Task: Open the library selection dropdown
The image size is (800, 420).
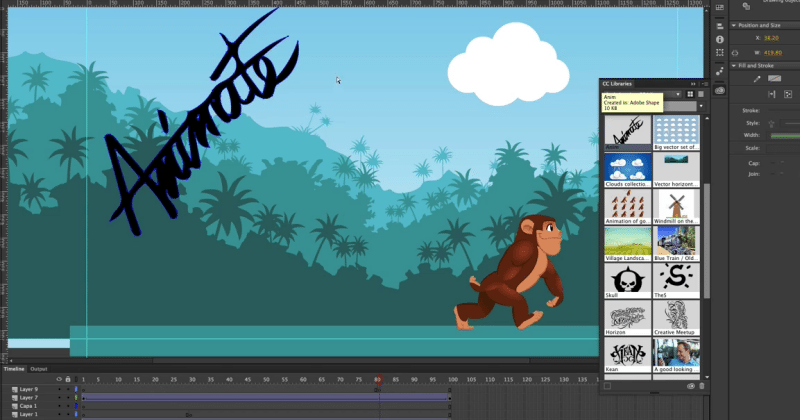Action: tap(676, 94)
